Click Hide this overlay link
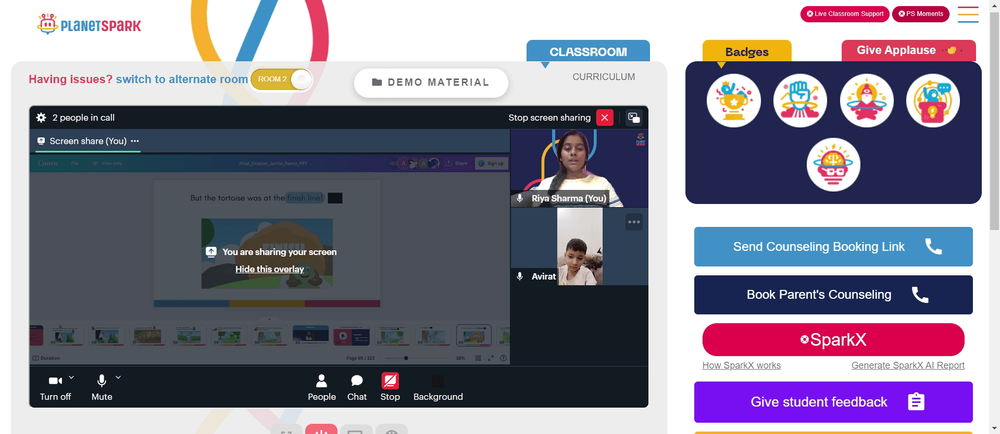The image size is (1000, 434). pyautogui.click(x=269, y=269)
